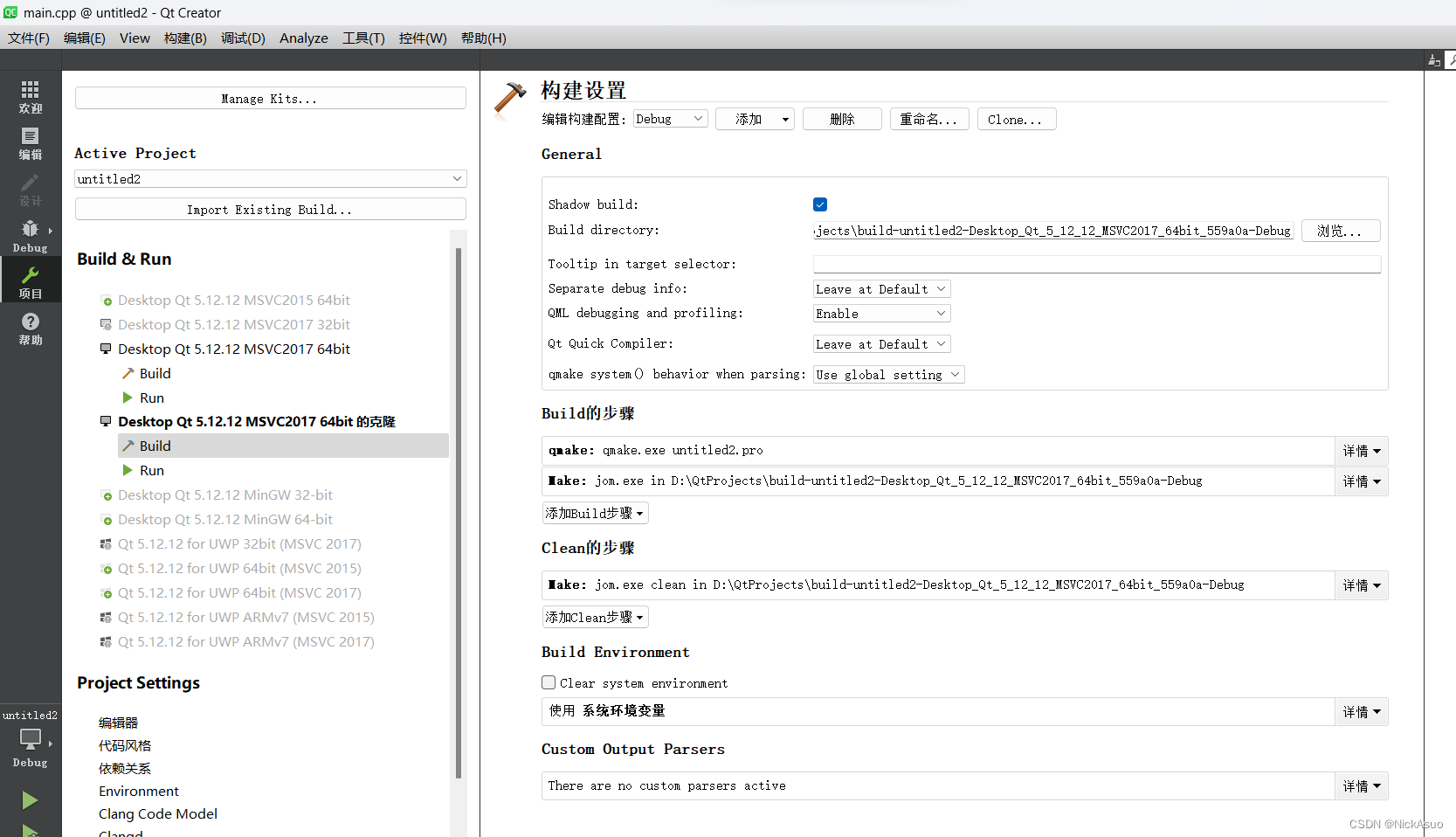Image resolution: width=1456 pixels, height=837 pixels.
Task: Enable the Qt 5.12.12 for UWP 64bit (MSVC 2017) kit
Action: coord(107,593)
